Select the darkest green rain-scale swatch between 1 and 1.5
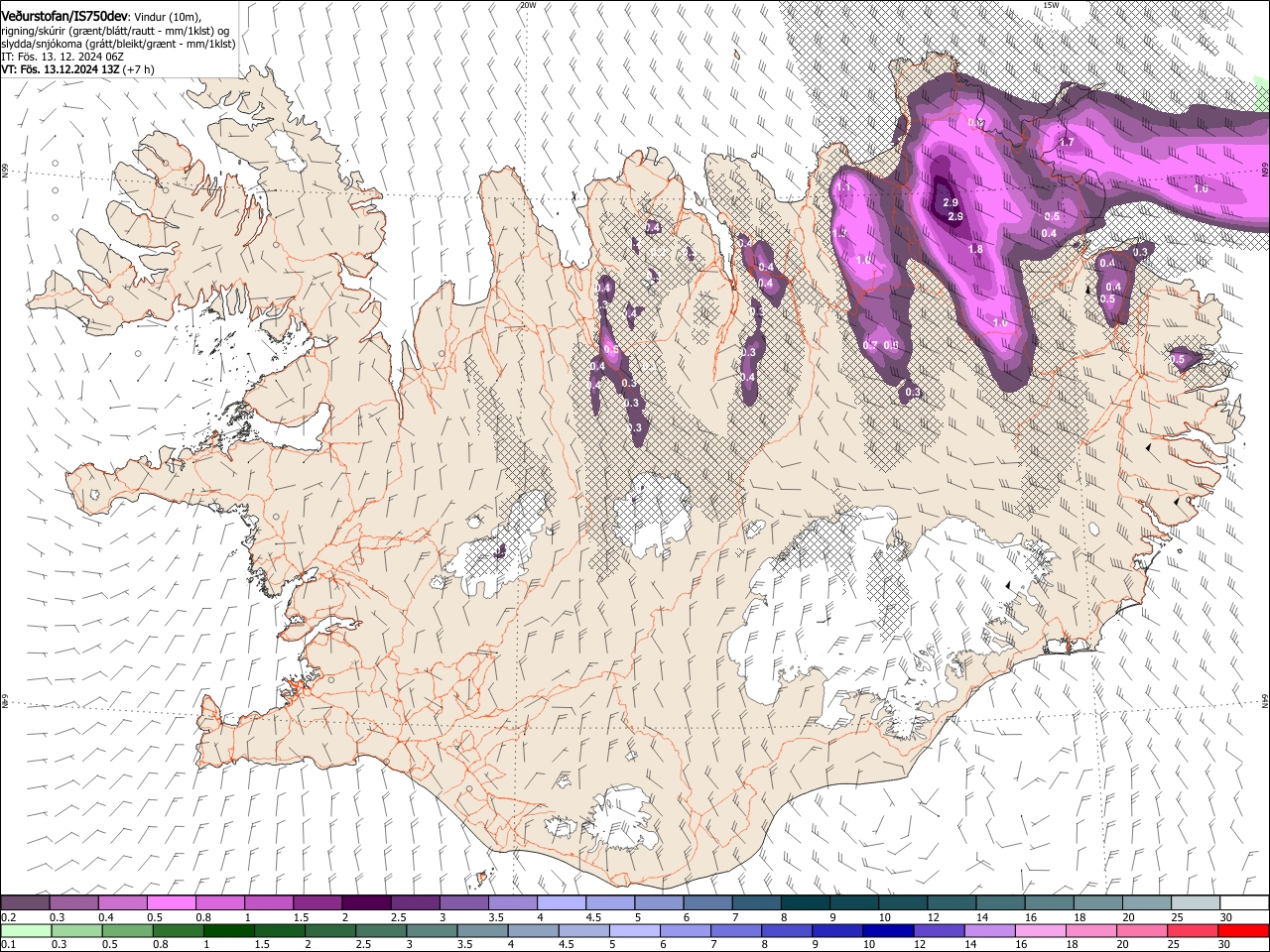The height and width of the screenshot is (952, 1270). tap(229, 930)
